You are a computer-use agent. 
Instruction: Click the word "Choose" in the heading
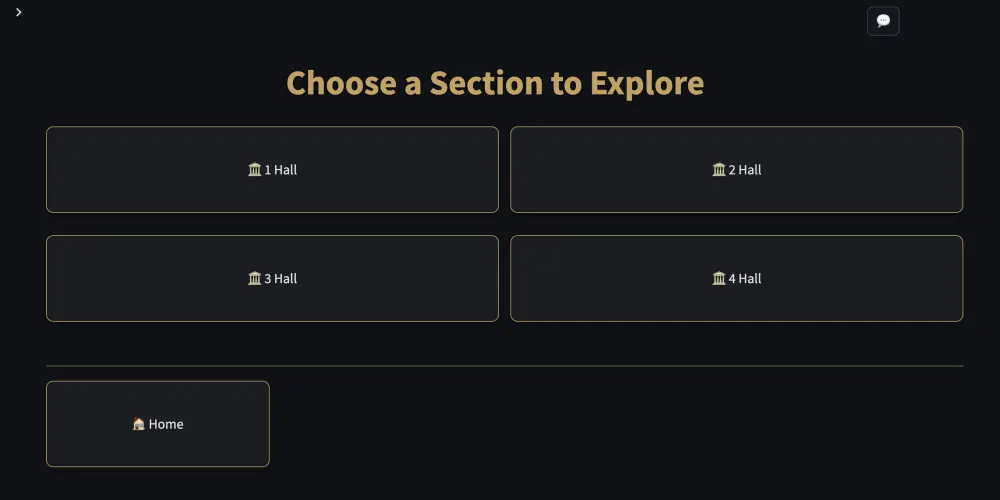(x=341, y=83)
